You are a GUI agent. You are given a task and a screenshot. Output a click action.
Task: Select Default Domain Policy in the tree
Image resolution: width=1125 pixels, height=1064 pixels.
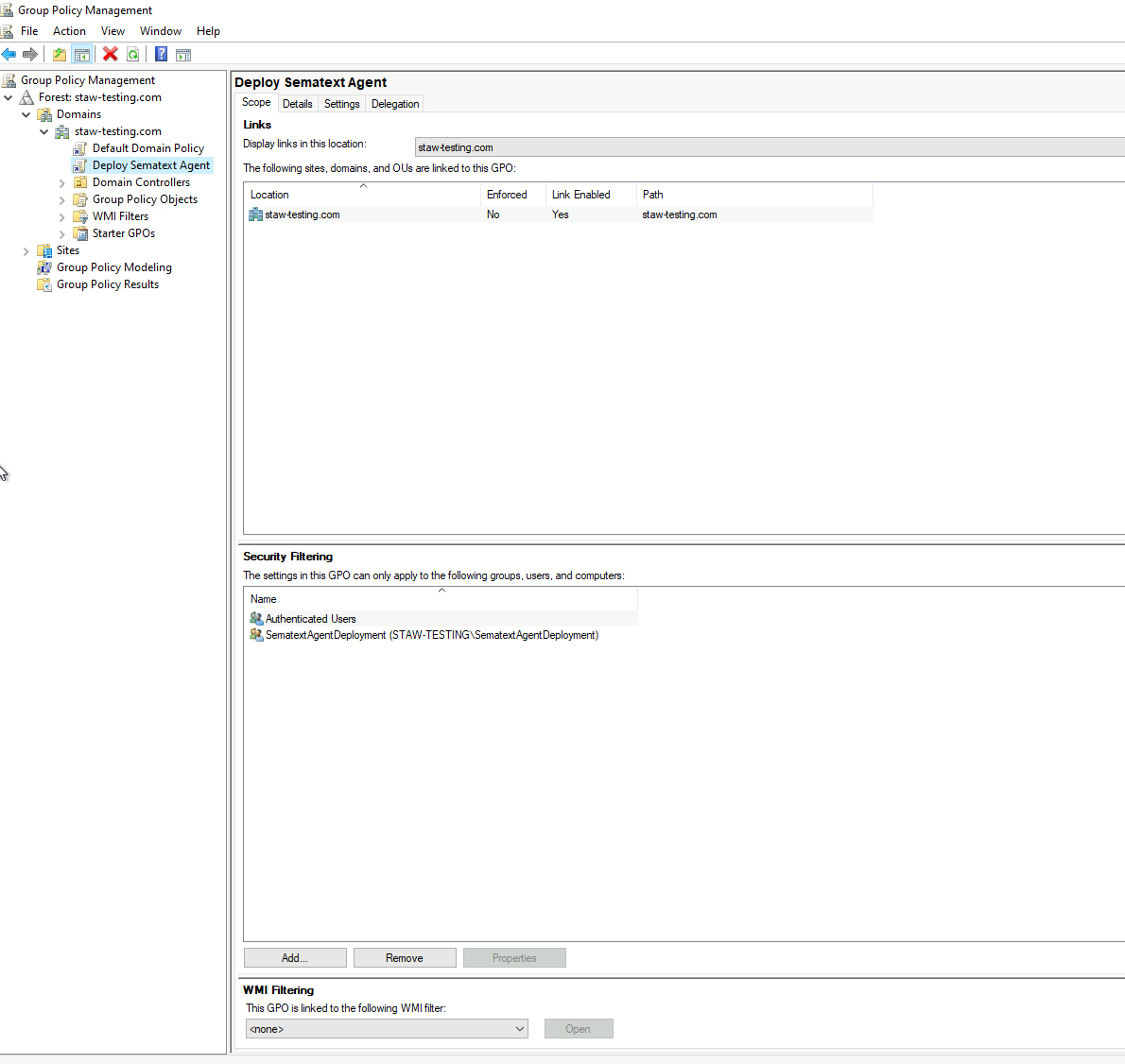click(x=147, y=148)
